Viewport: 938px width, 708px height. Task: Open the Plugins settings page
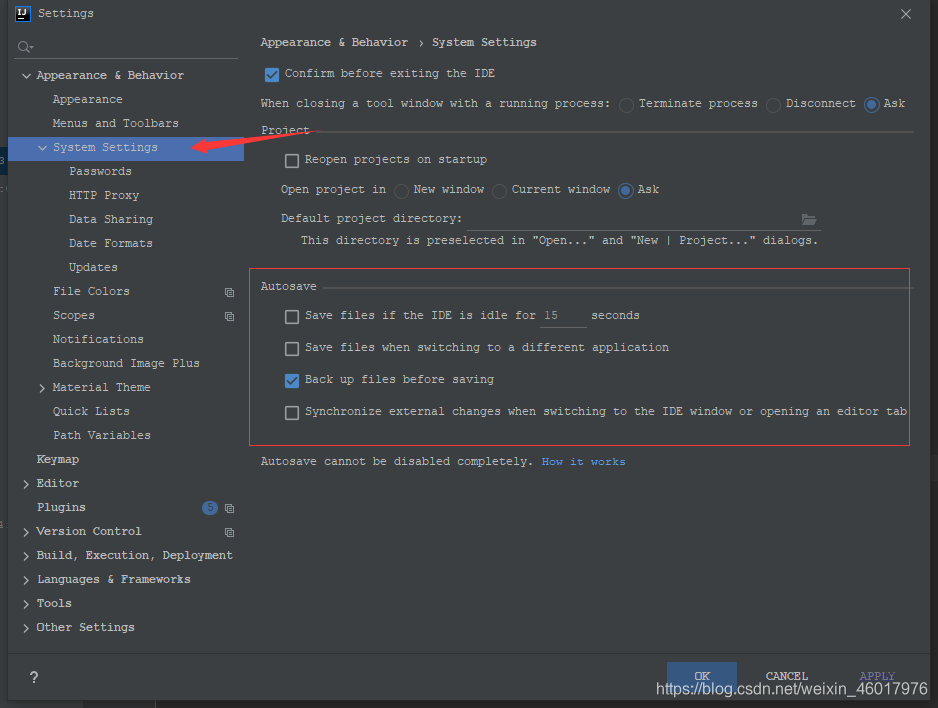point(61,507)
